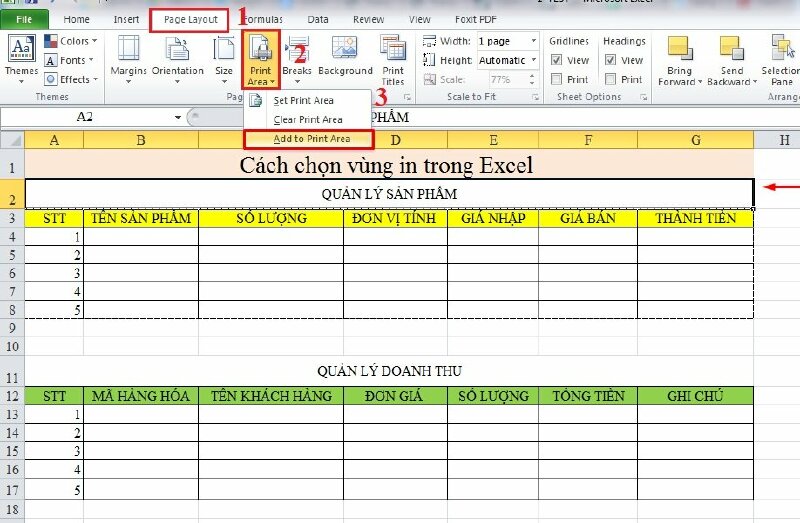Open the File tab
800x523 pixels.
tap(24, 19)
